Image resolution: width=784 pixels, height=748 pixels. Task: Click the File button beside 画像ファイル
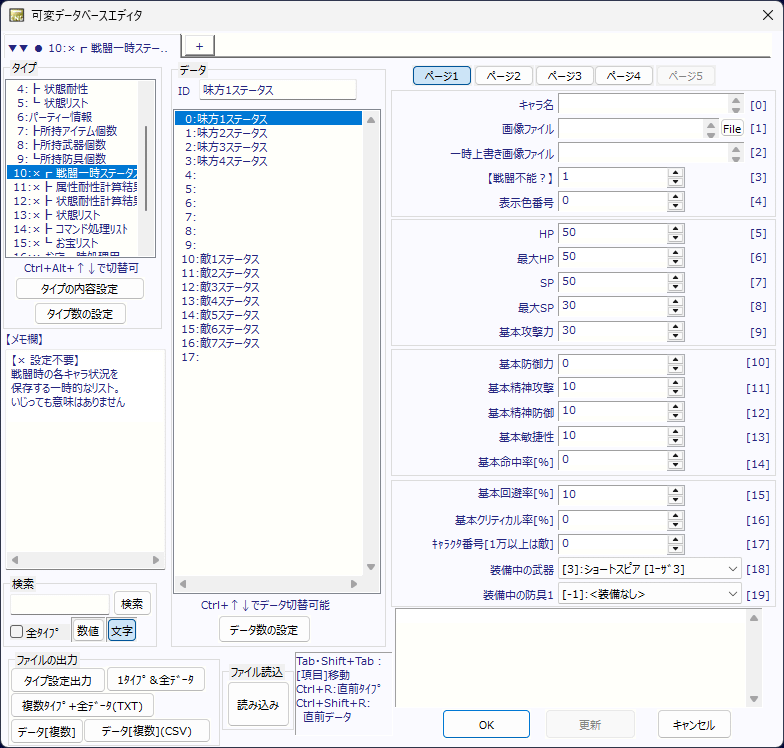coord(732,128)
